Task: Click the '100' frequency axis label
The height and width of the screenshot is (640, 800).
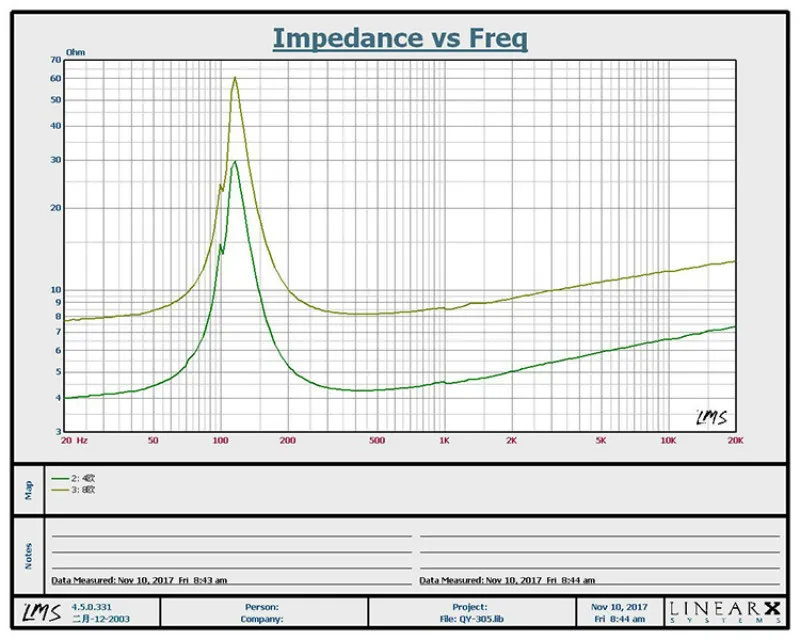Action: 220,440
